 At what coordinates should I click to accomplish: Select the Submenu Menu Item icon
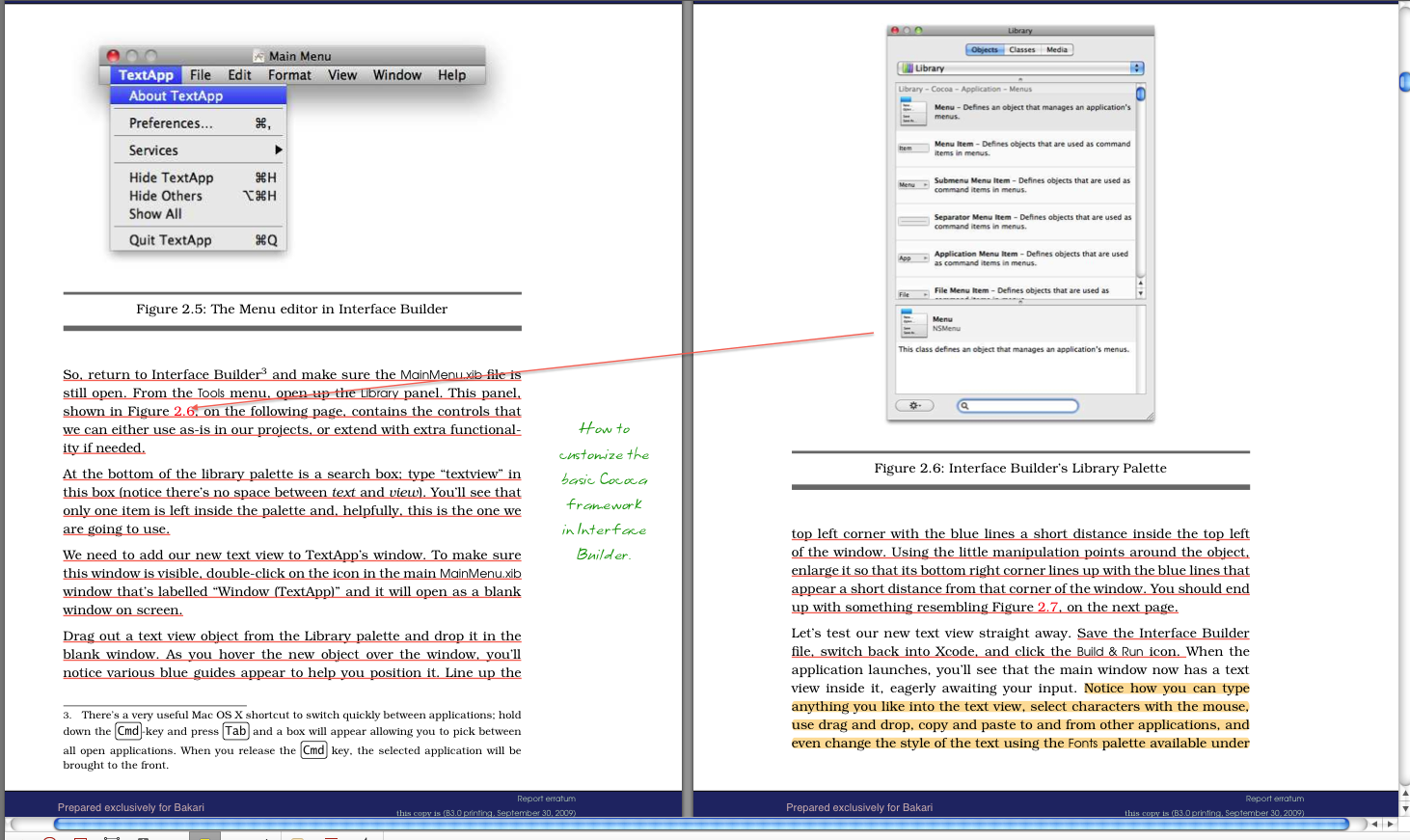pos(912,184)
